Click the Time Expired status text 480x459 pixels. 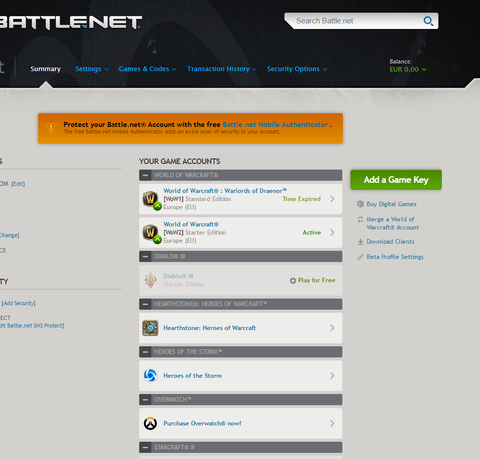[x=301, y=199]
